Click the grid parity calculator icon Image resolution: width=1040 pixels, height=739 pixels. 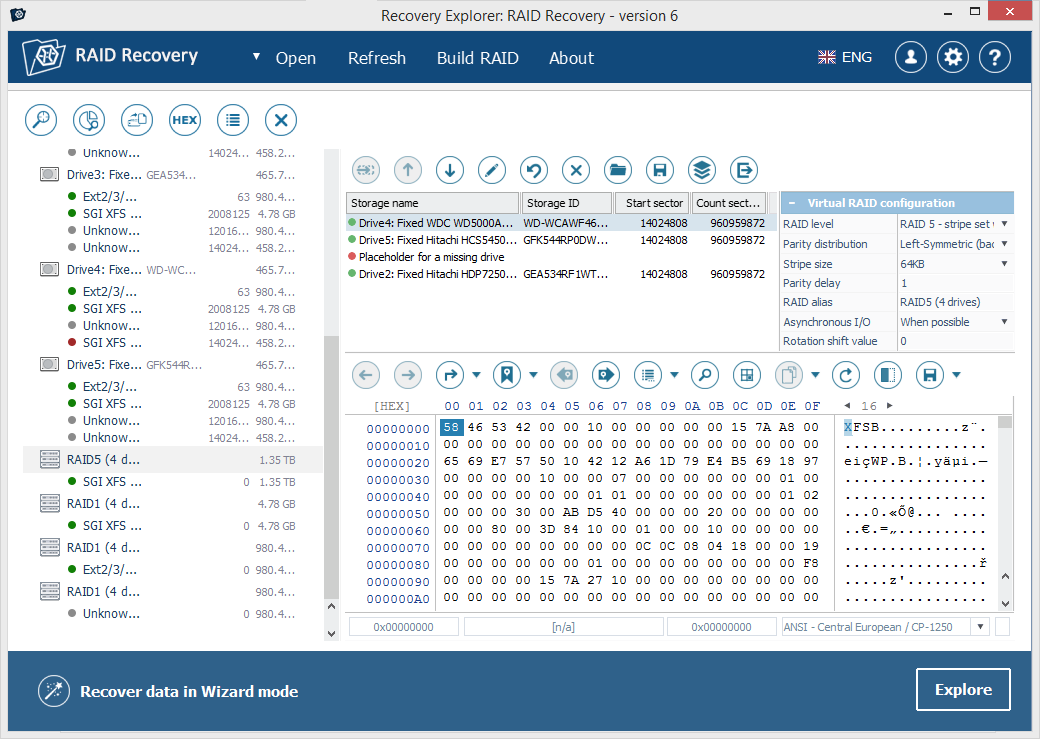tap(747, 375)
